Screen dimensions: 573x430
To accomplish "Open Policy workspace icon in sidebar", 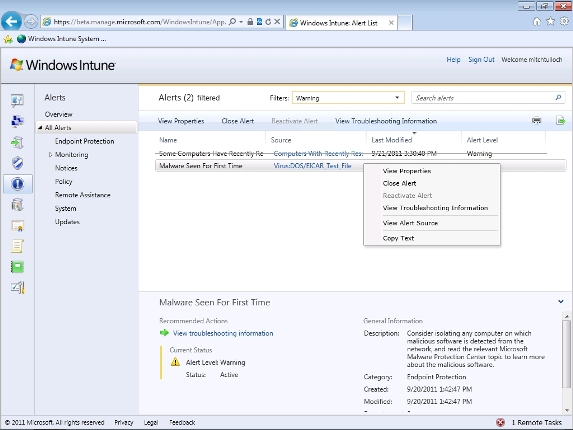I will [17, 246].
